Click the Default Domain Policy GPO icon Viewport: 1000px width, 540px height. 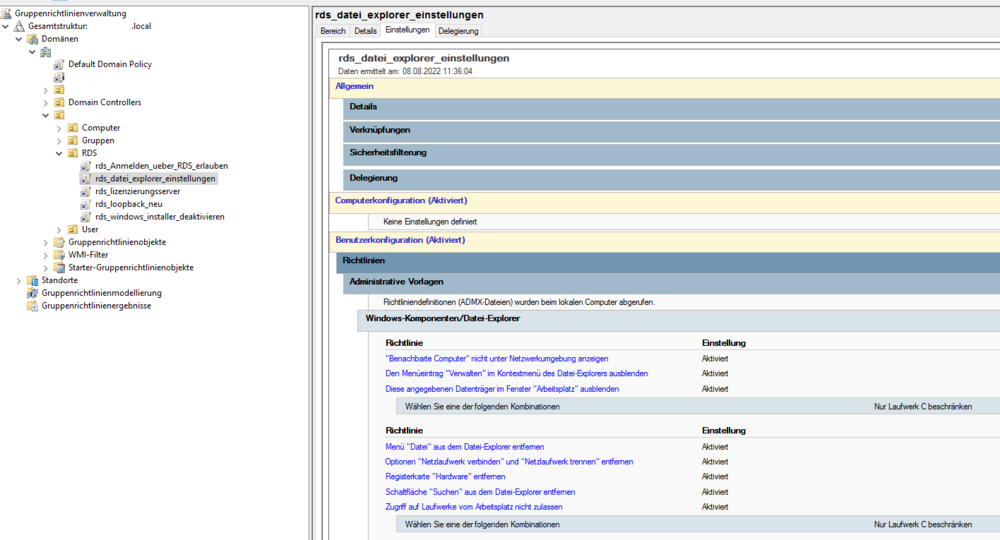pyautogui.click(x=59, y=64)
